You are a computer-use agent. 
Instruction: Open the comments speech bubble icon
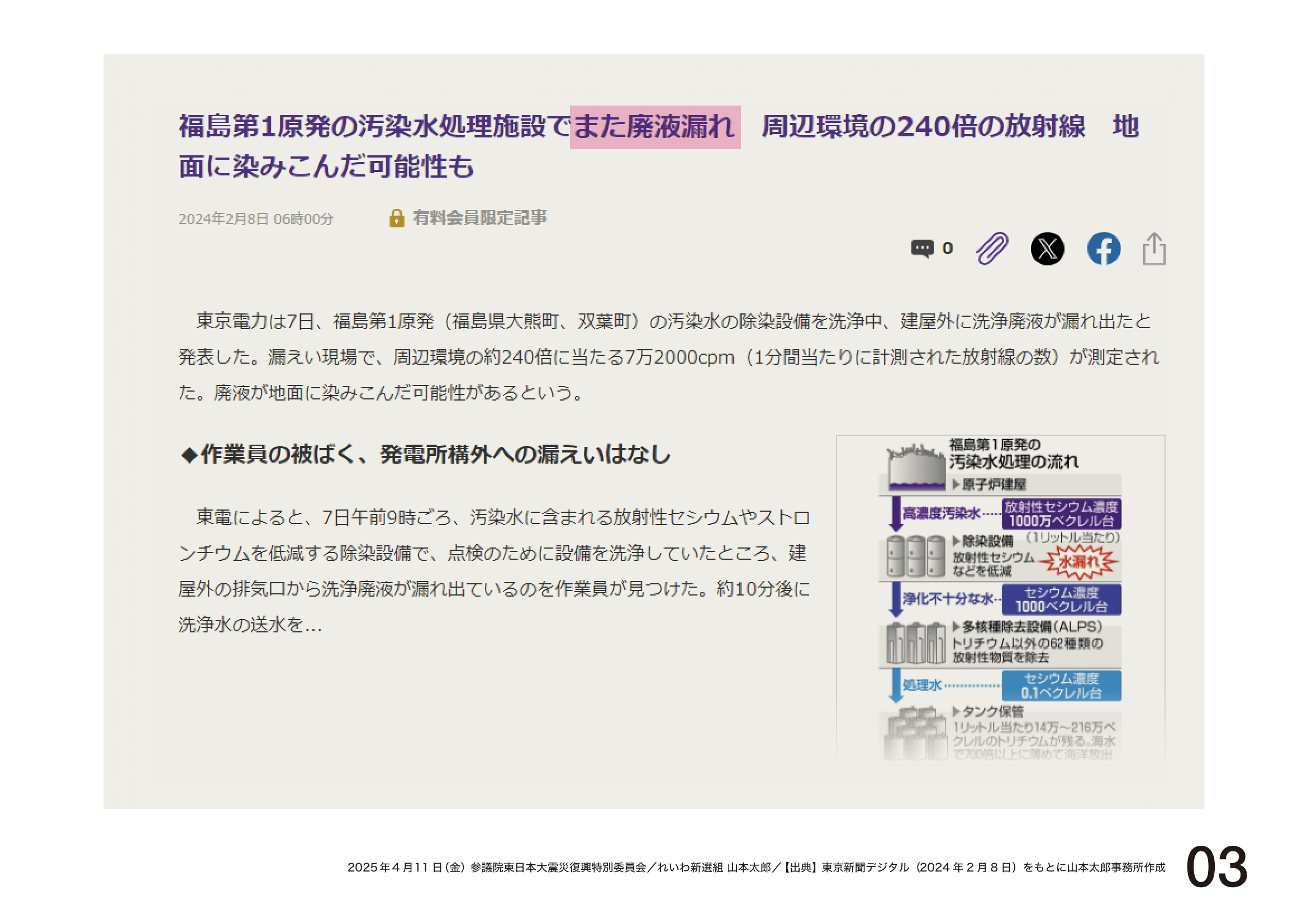(x=922, y=249)
